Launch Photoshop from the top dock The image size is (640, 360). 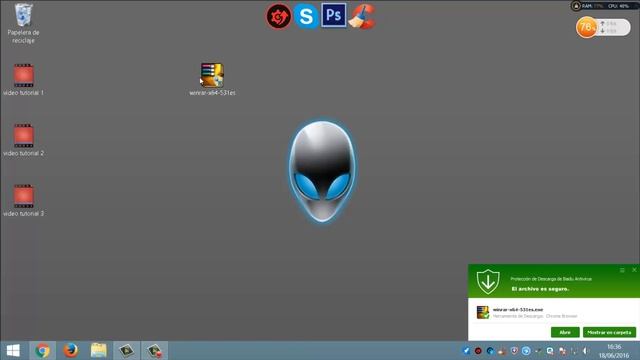pyautogui.click(x=333, y=15)
